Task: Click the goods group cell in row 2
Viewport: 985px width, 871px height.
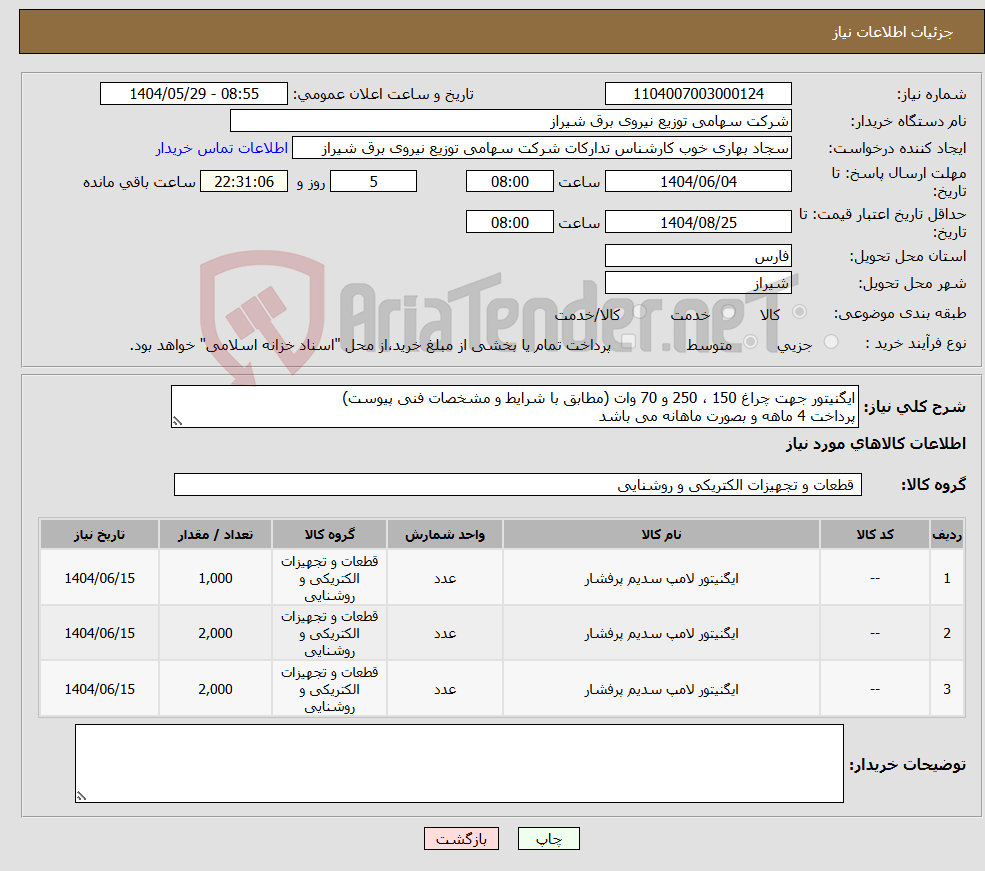Action: 329,633
